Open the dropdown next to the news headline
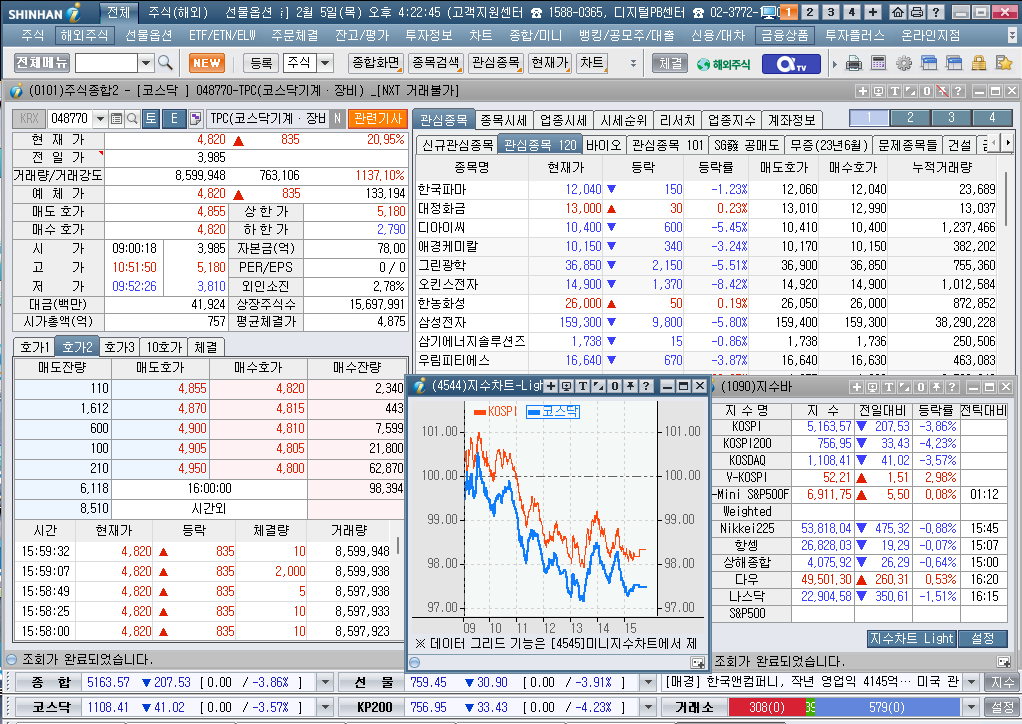Viewport: 1022px width, 724px height. (x=972, y=682)
